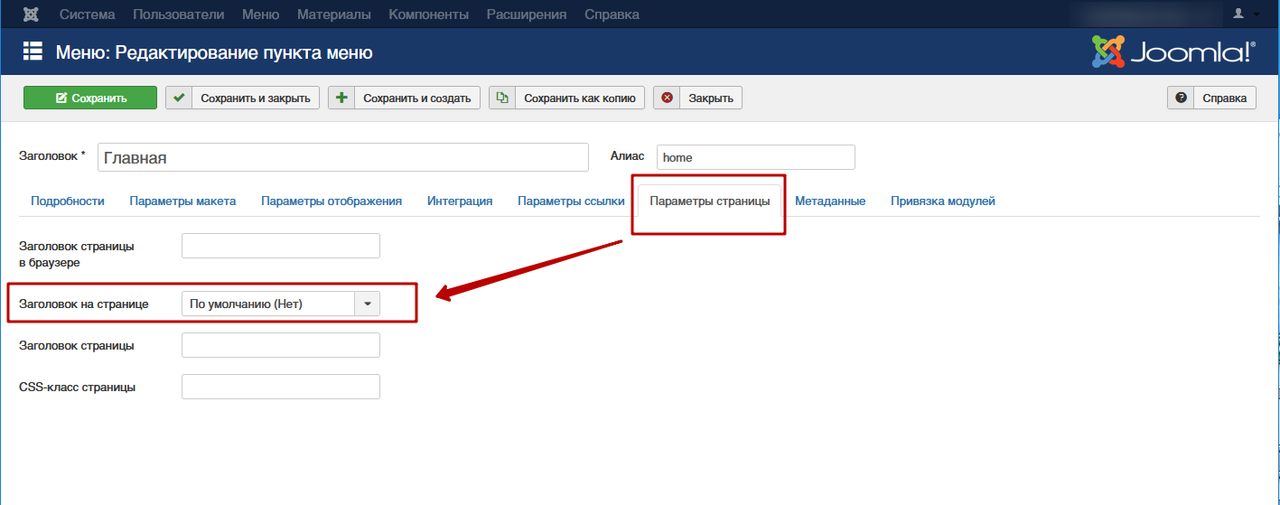
Task: Click the Заголовок страницы input field
Action: click(281, 345)
